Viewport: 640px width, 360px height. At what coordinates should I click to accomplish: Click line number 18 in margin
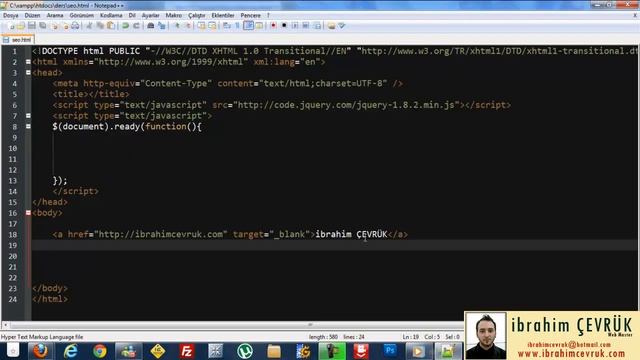pyautogui.click(x=13, y=234)
